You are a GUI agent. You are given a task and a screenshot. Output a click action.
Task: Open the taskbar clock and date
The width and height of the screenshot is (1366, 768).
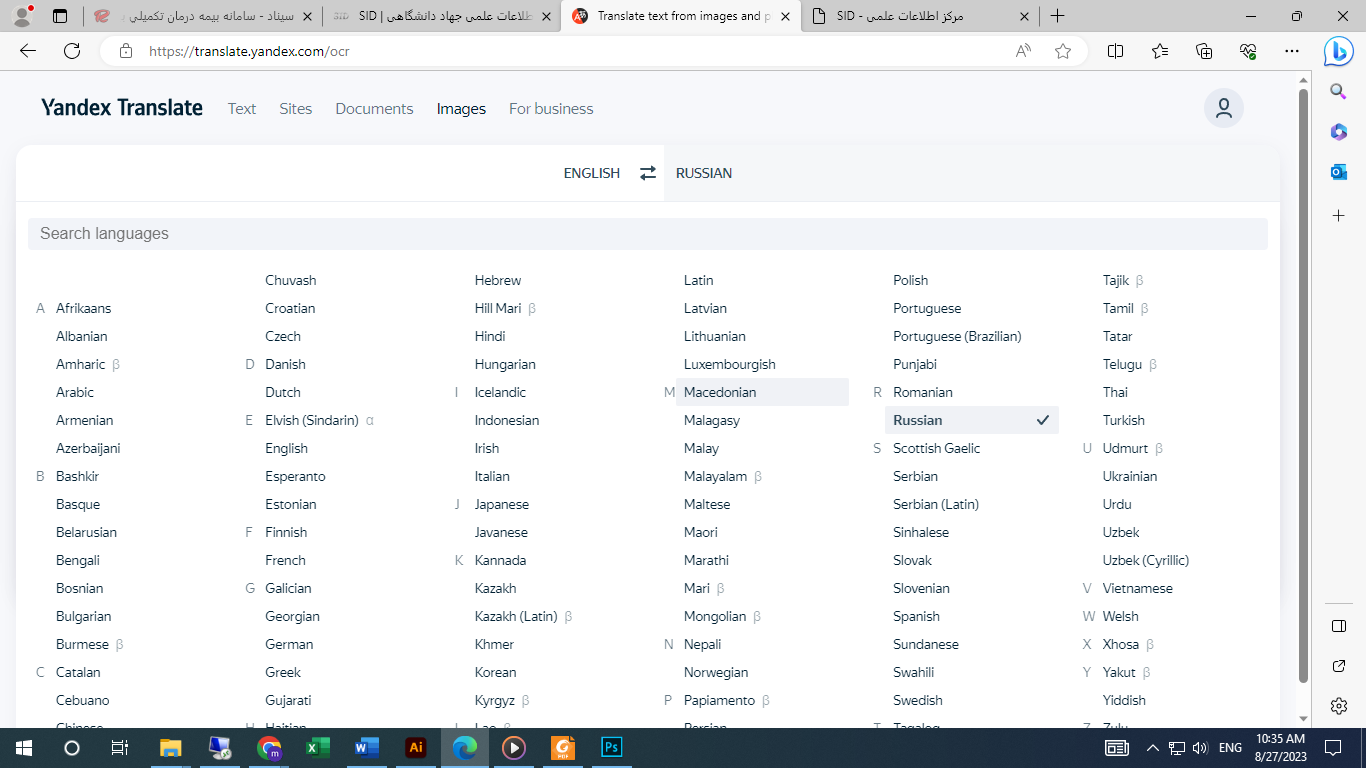point(1282,747)
